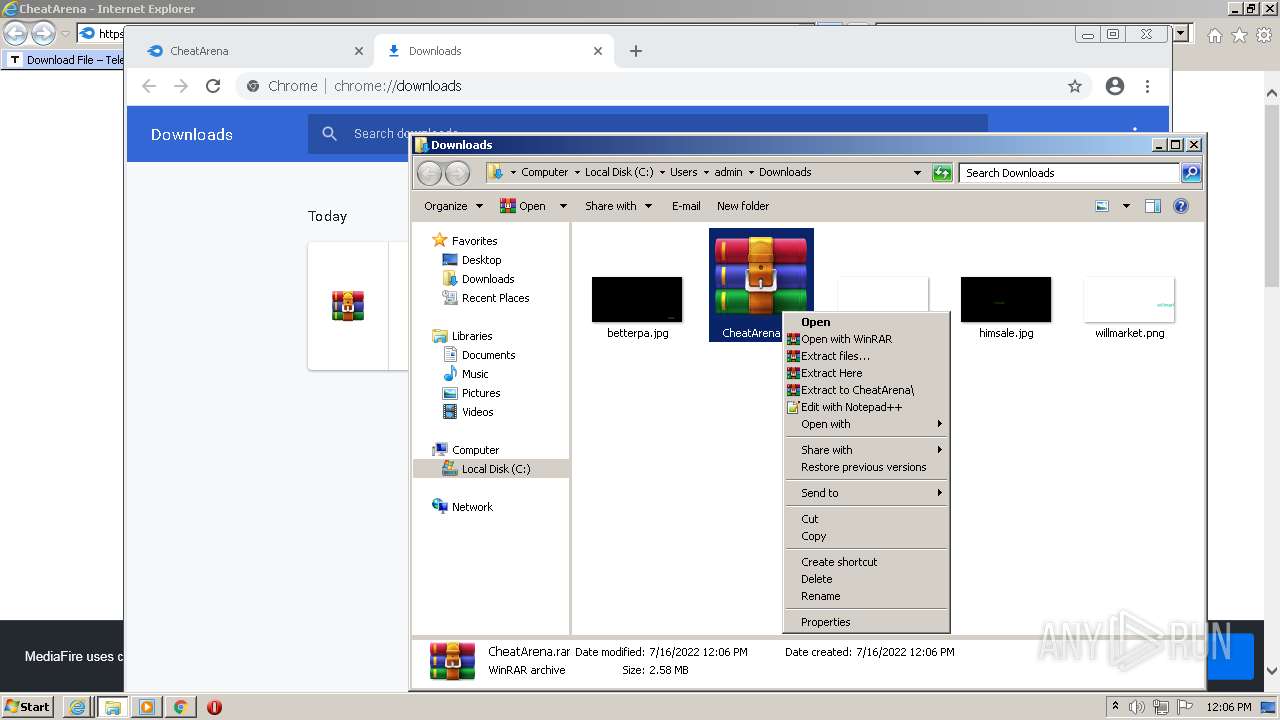Open Chrome three-dot menu
Image resolution: width=1280 pixels, height=720 pixels.
tap(1147, 86)
